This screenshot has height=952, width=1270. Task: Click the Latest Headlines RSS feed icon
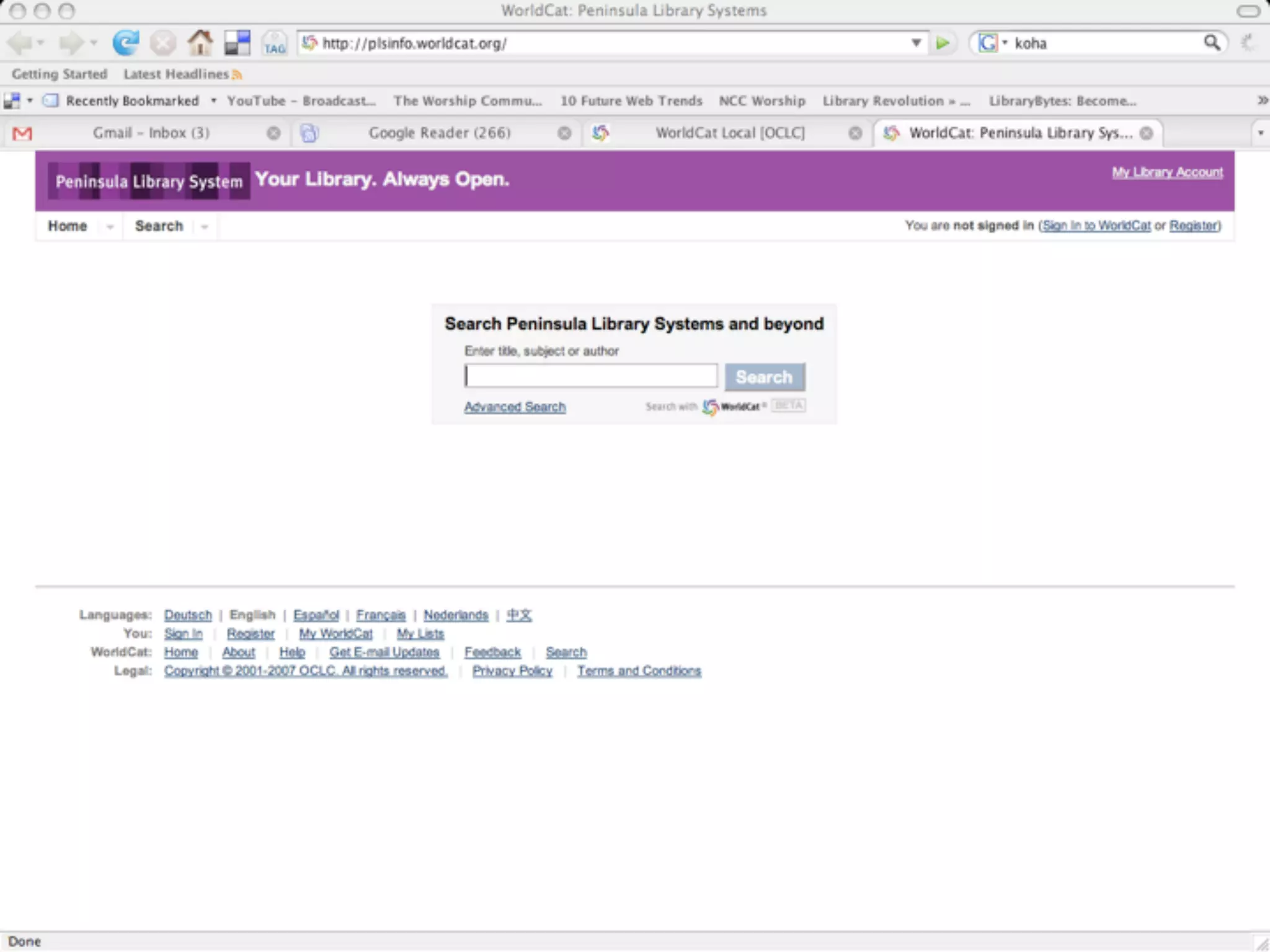pos(237,75)
